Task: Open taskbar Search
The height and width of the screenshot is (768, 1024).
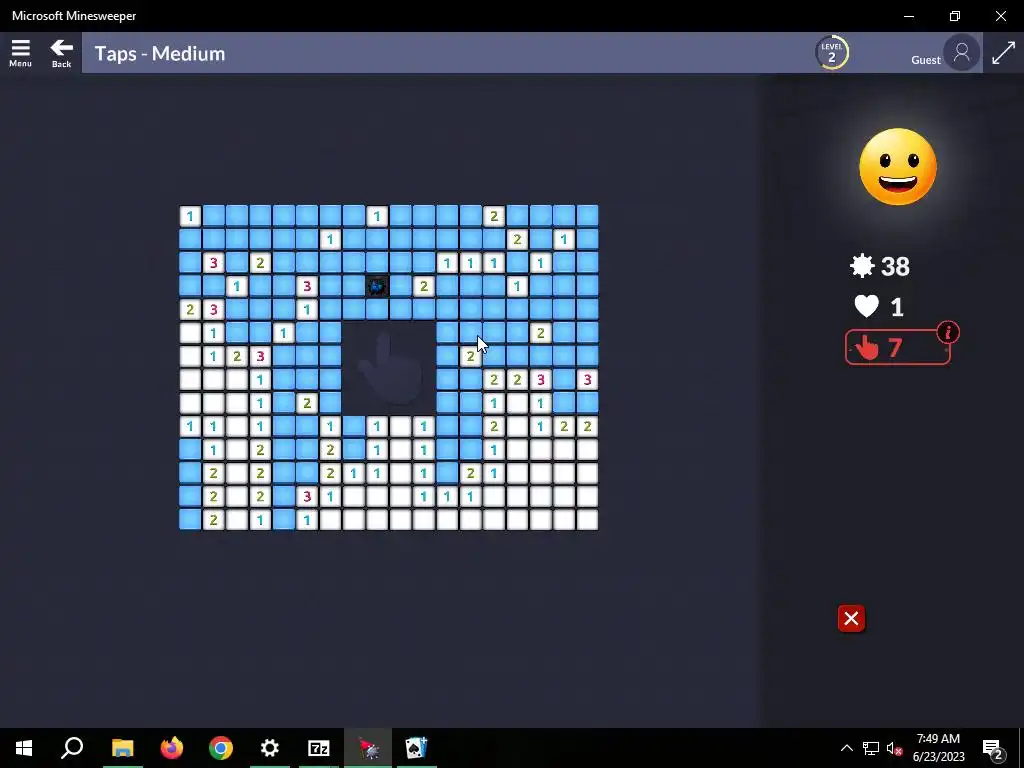Action: (72, 748)
